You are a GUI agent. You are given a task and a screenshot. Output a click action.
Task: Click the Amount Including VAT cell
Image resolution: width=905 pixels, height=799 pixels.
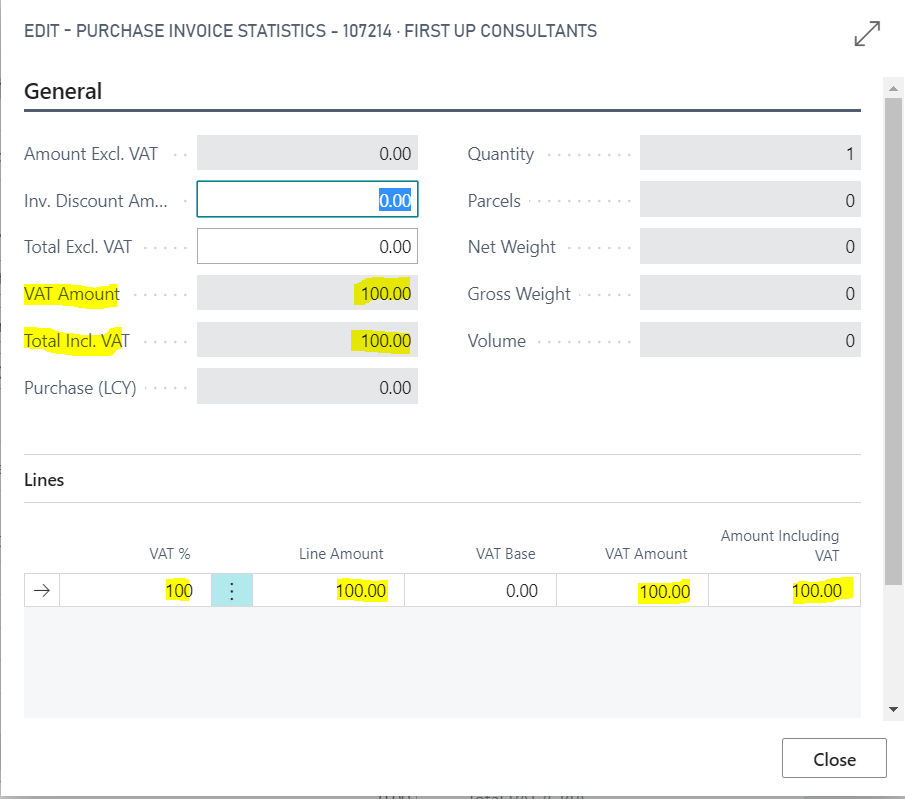[784, 591]
